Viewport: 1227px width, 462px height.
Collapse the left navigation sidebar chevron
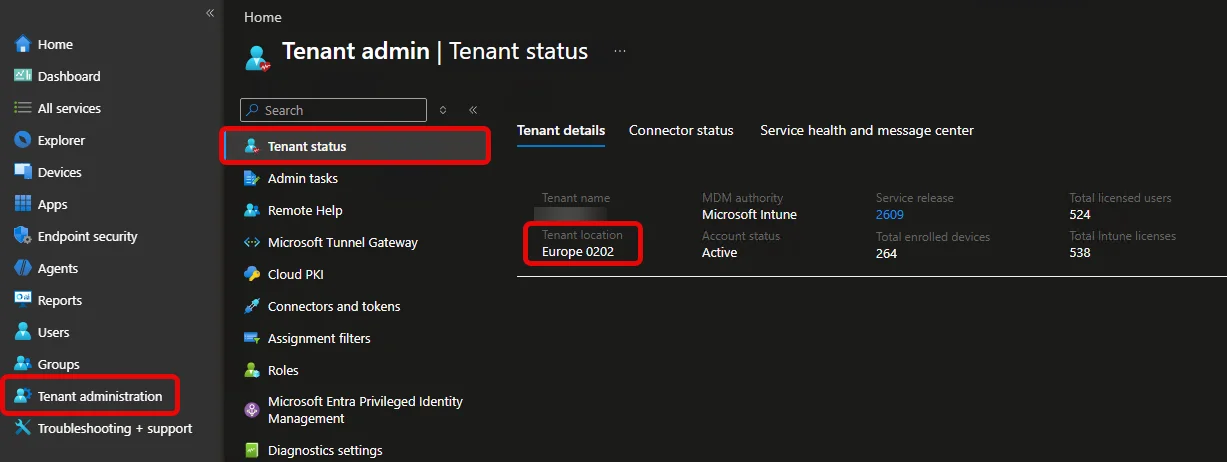(x=210, y=13)
